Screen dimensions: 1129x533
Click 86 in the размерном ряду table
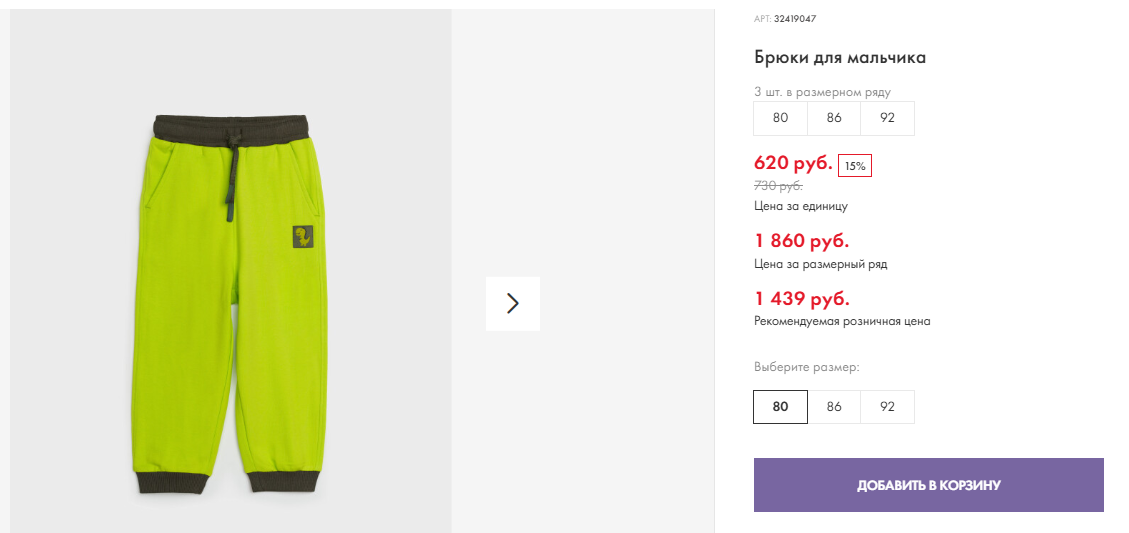click(x=834, y=118)
